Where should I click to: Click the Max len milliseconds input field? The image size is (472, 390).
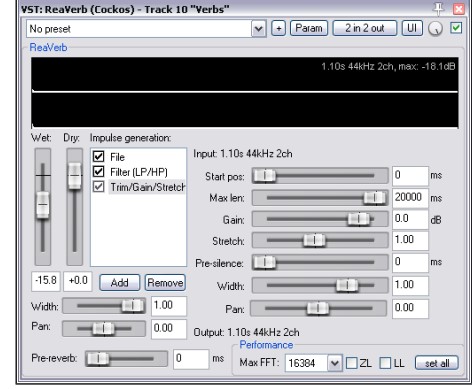coord(410,198)
